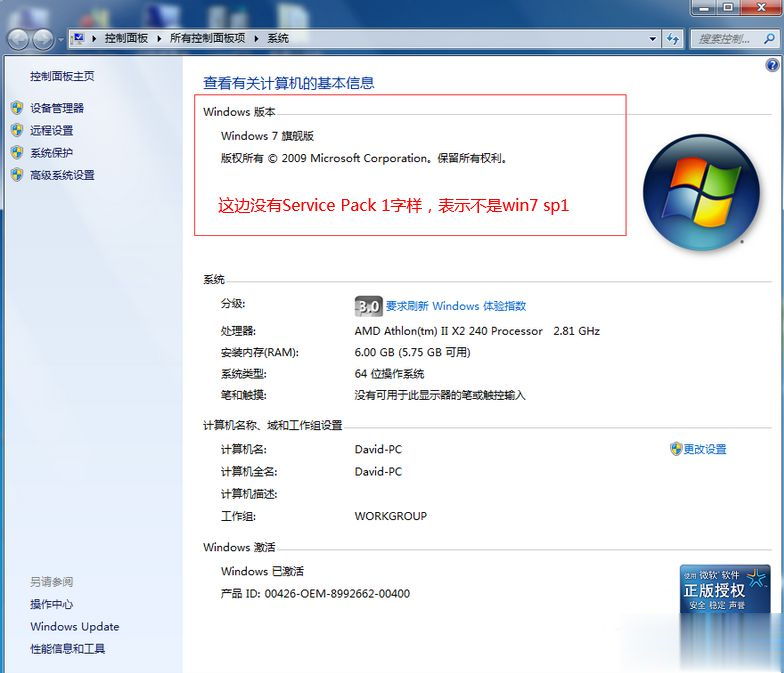
Task: Select the product ID 00426-OEM-8992662-00400
Action: (337, 594)
